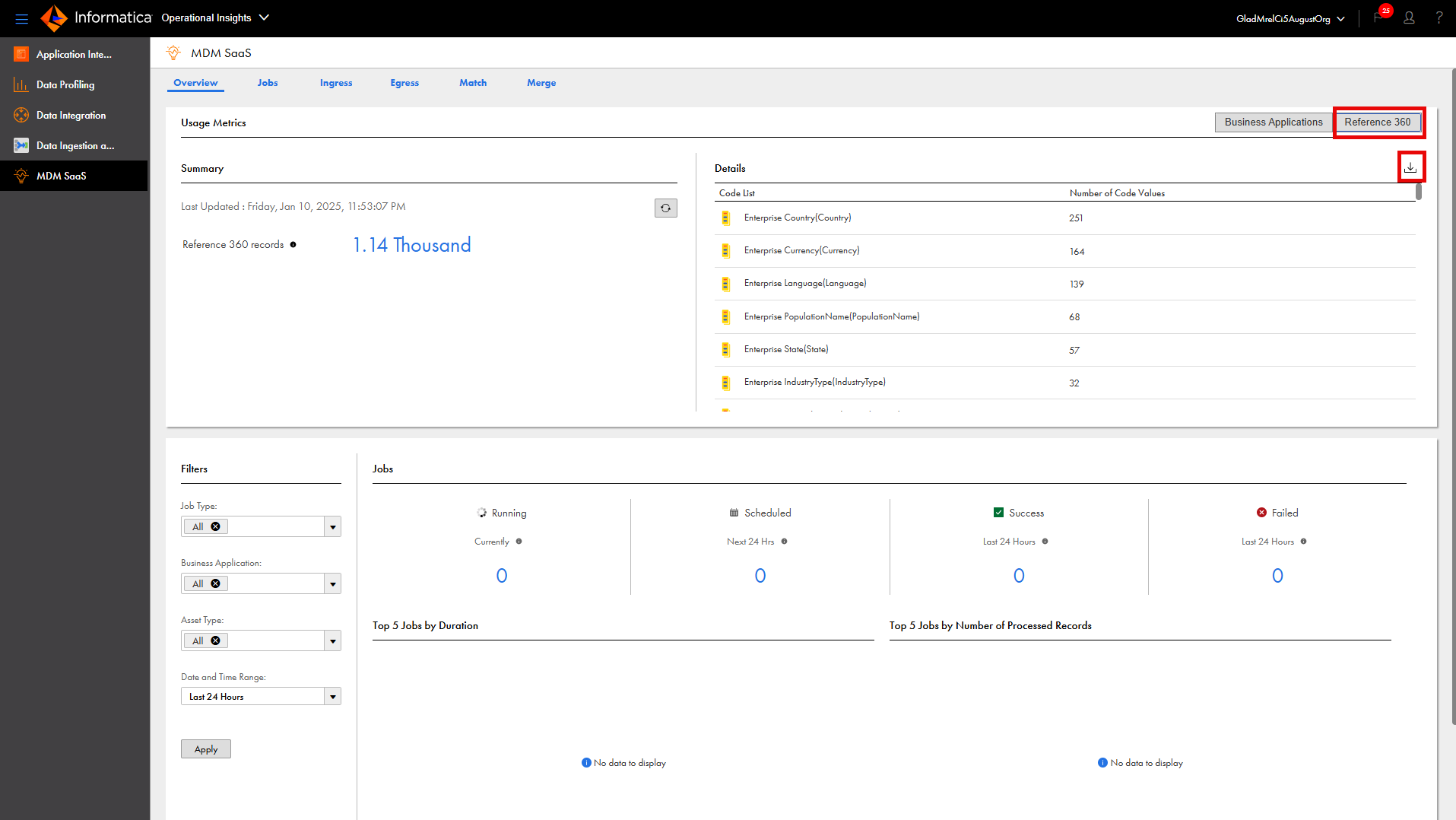Open the Failed jobs count

pyautogui.click(x=1277, y=576)
